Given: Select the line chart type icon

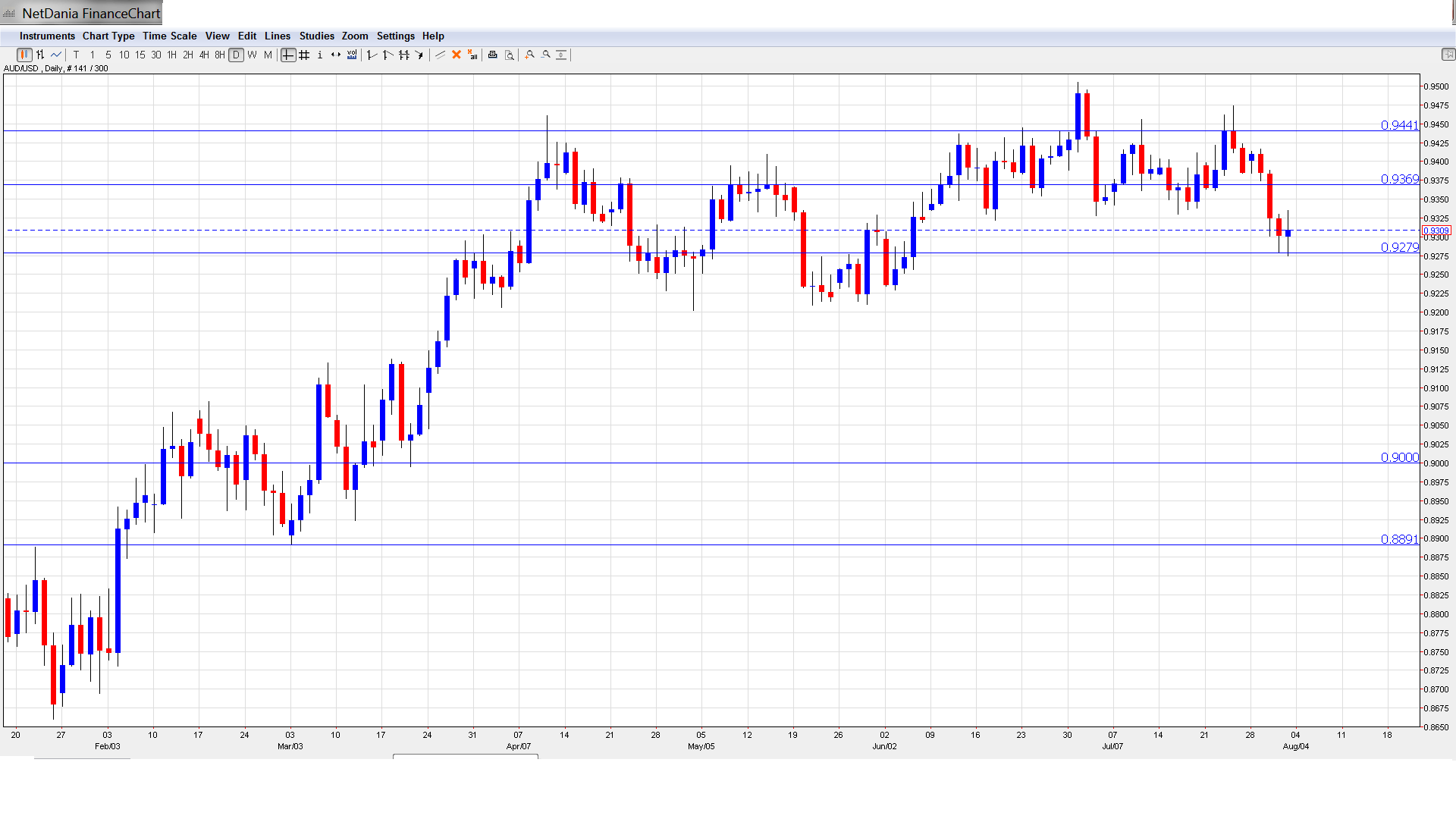Looking at the screenshot, I should coord(56,55).
